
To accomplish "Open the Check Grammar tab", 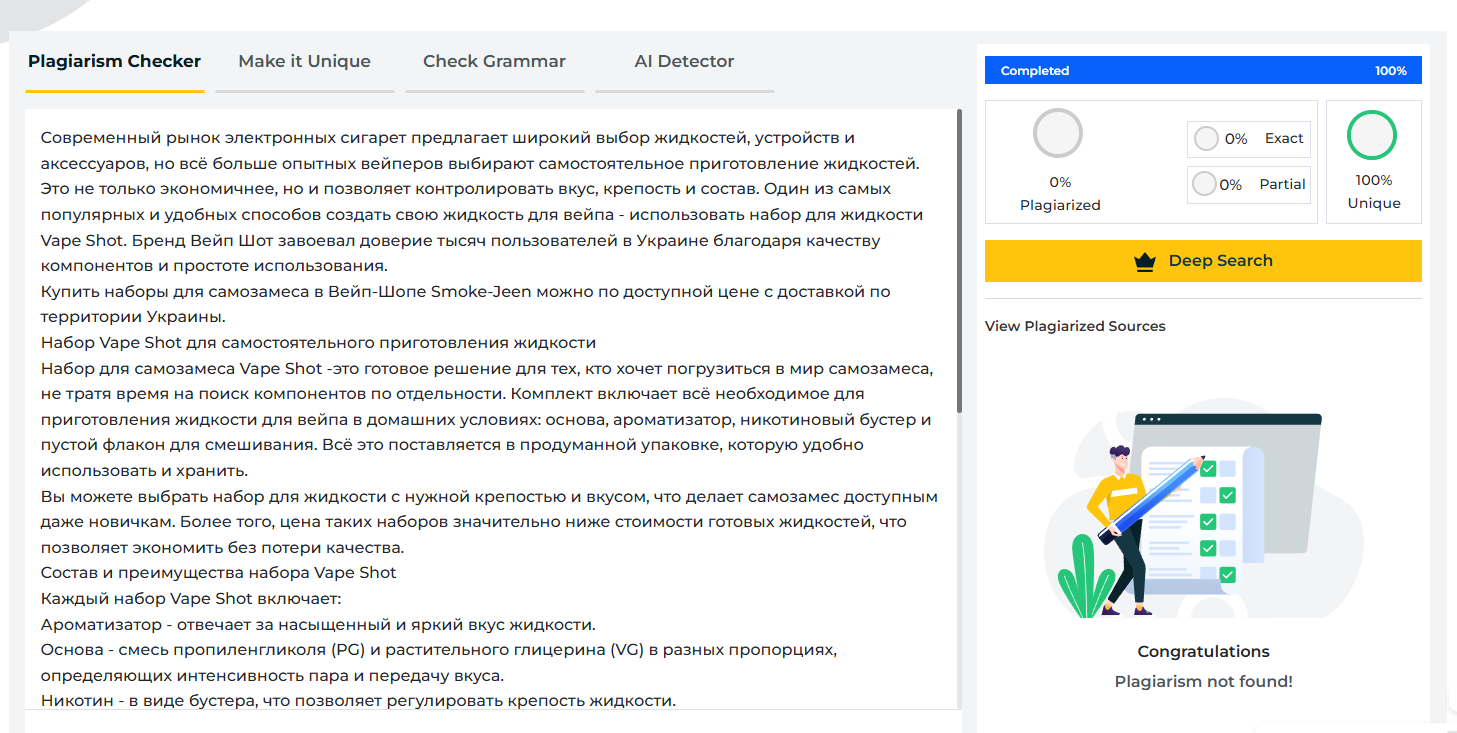I will click(494, 62).
